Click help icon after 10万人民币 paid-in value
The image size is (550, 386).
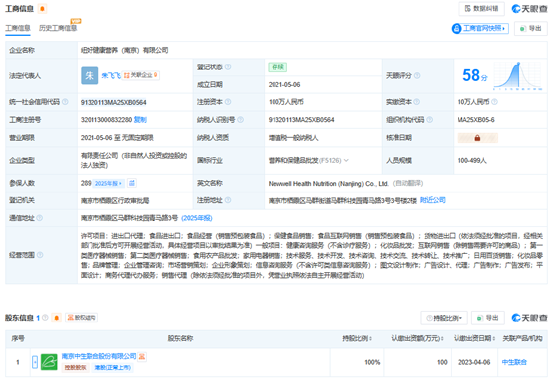(x=494, y=102)
